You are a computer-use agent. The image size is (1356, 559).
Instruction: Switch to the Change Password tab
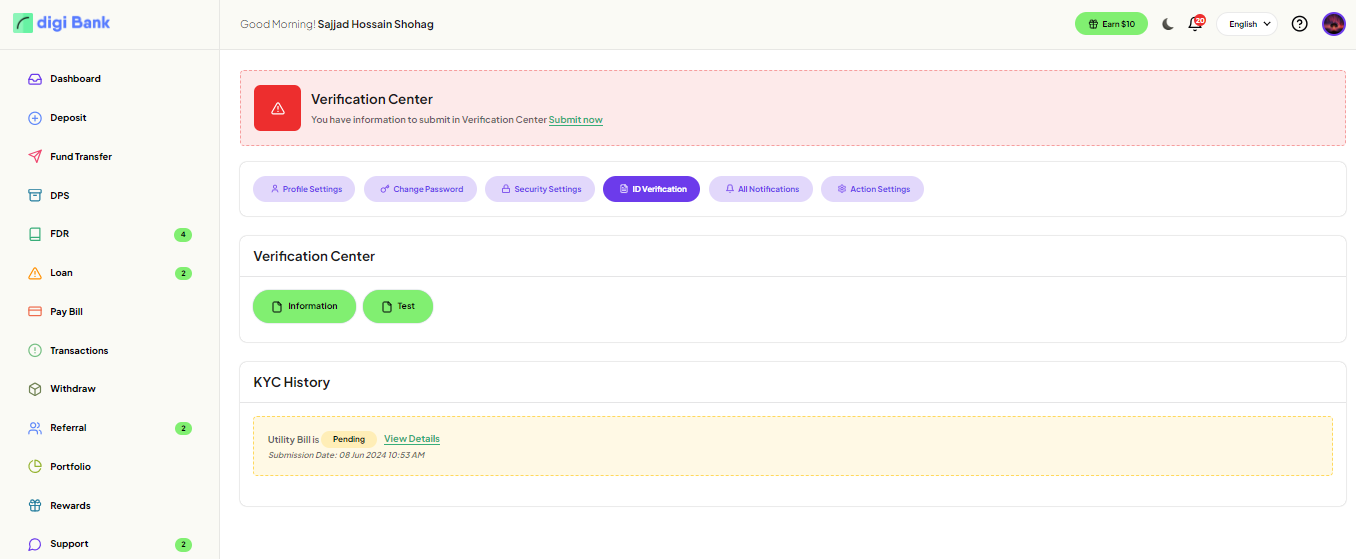(420, 189)
